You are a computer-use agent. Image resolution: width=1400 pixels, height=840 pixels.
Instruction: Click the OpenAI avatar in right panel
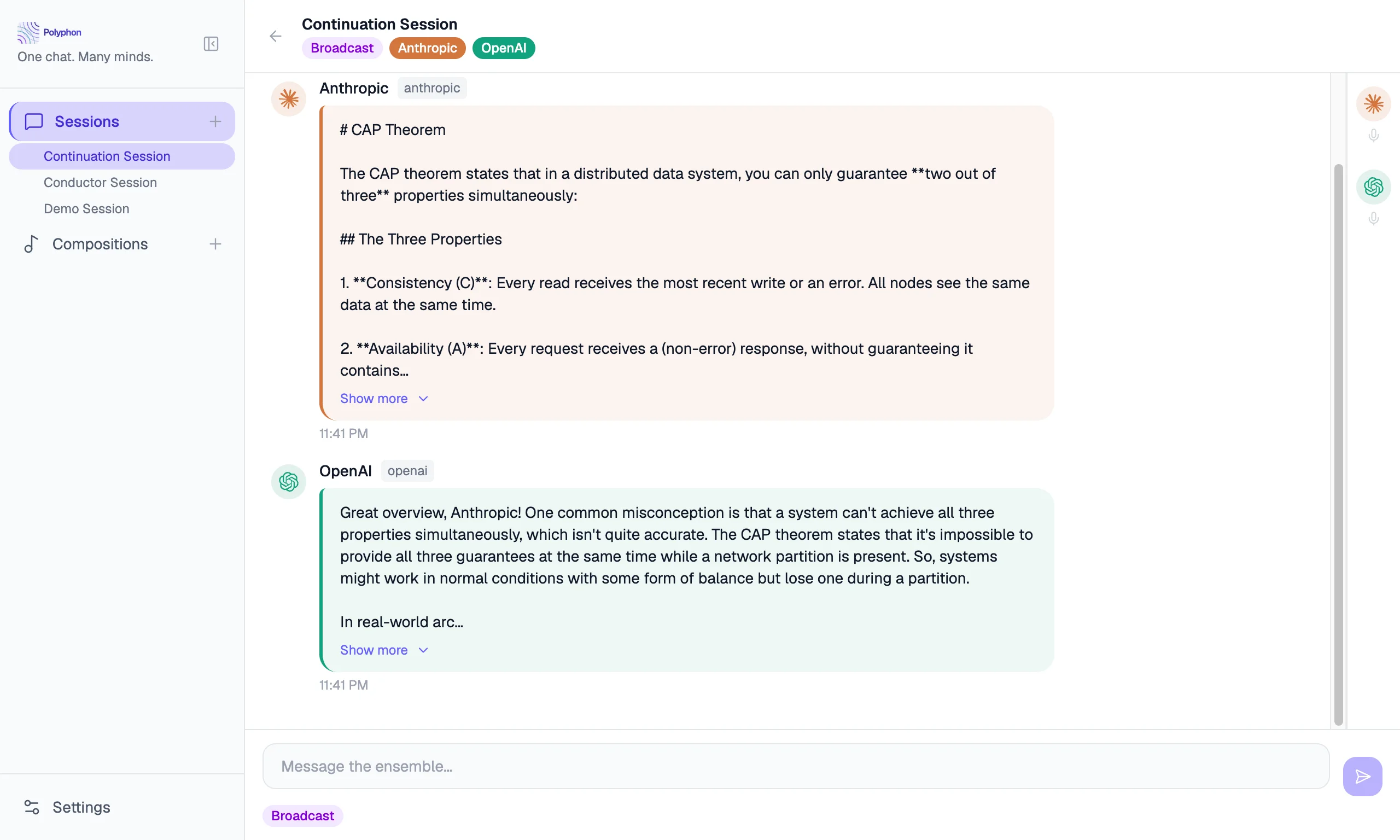click(1373, 187)
